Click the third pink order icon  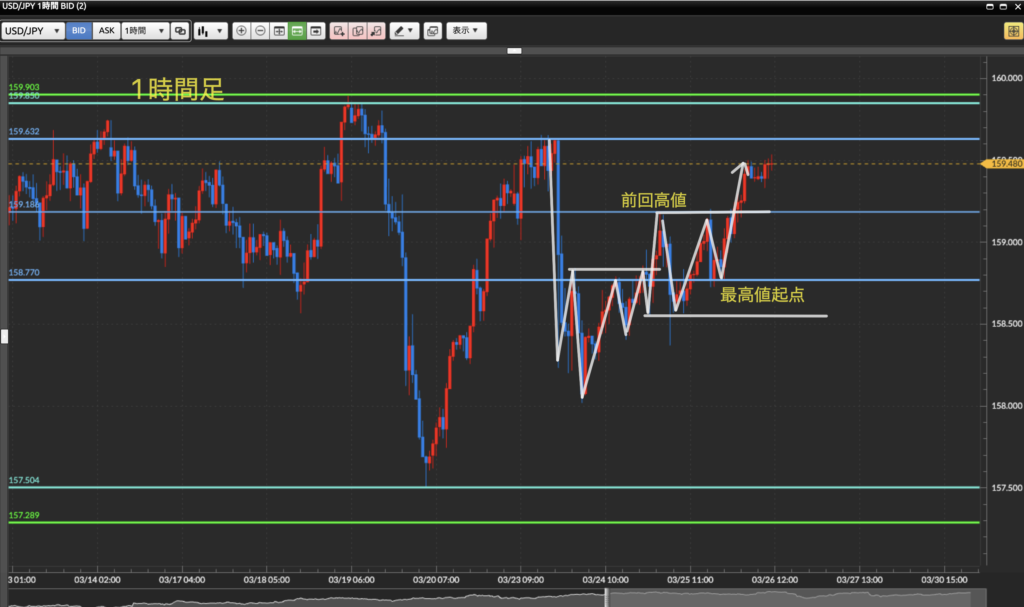[376, 31]
